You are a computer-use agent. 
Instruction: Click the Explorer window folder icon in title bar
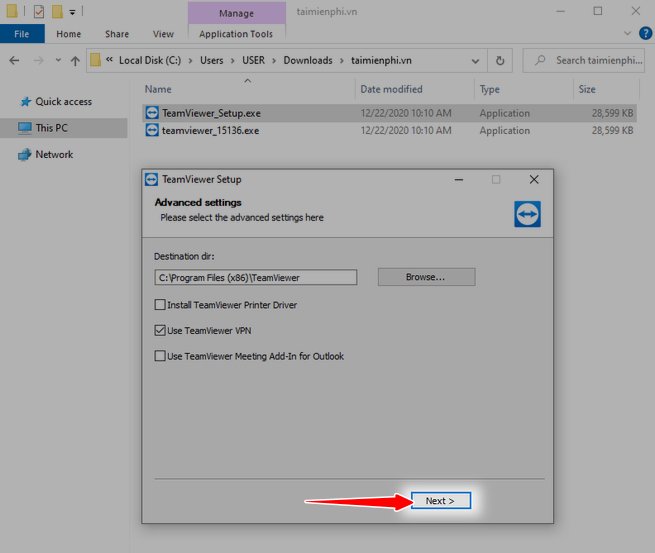tap(12, 11)
